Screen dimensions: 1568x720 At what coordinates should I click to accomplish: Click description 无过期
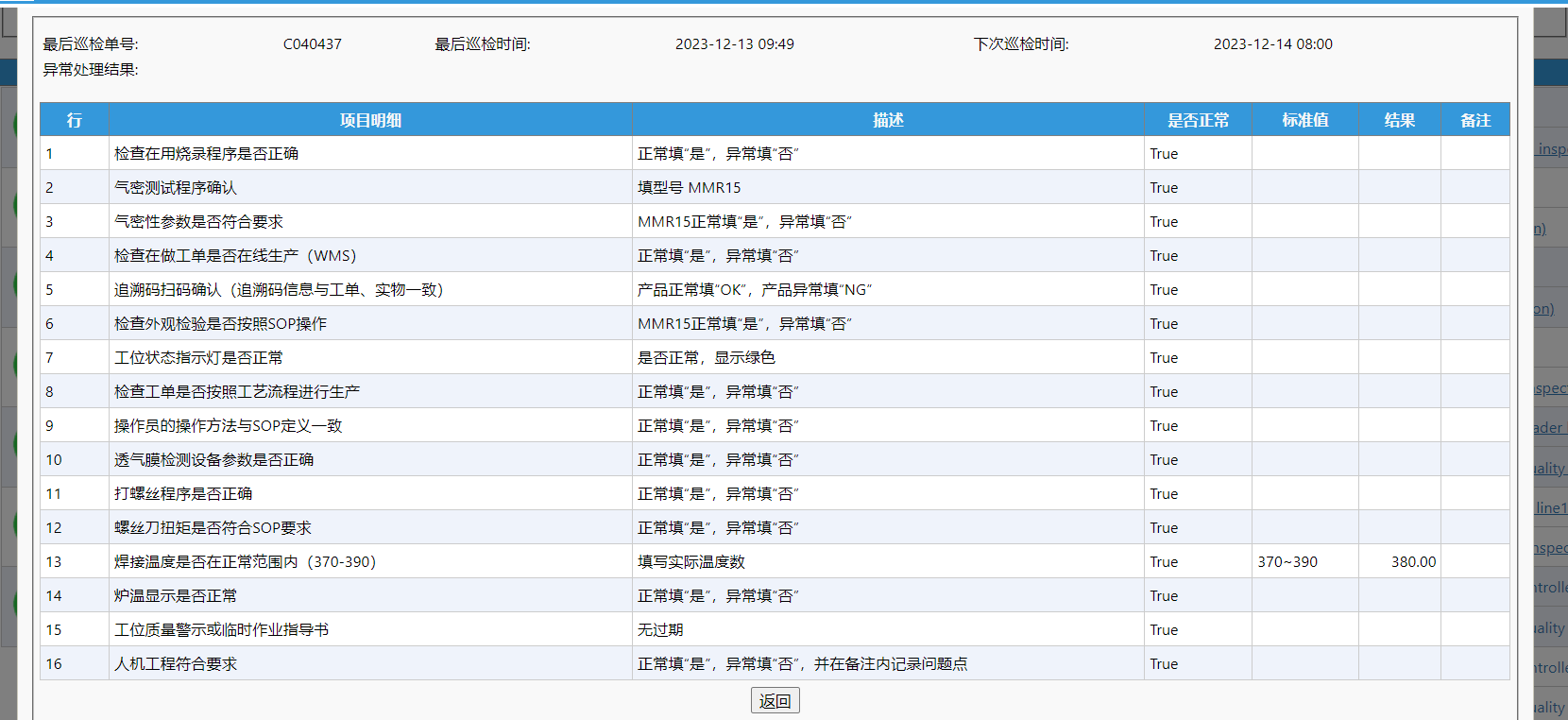tap(660, 629)
